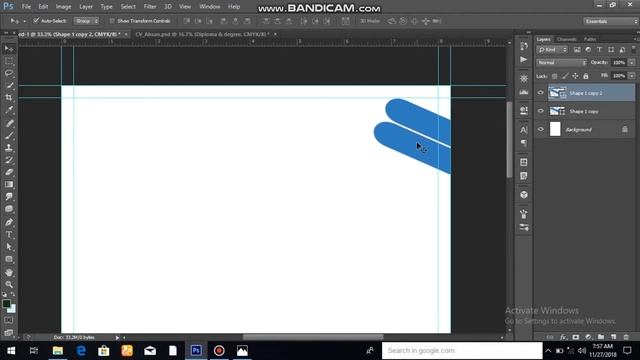Screen dimensions: 640x360
Task: Open the Move tool preset picker arrow
Action: [24, 21]
